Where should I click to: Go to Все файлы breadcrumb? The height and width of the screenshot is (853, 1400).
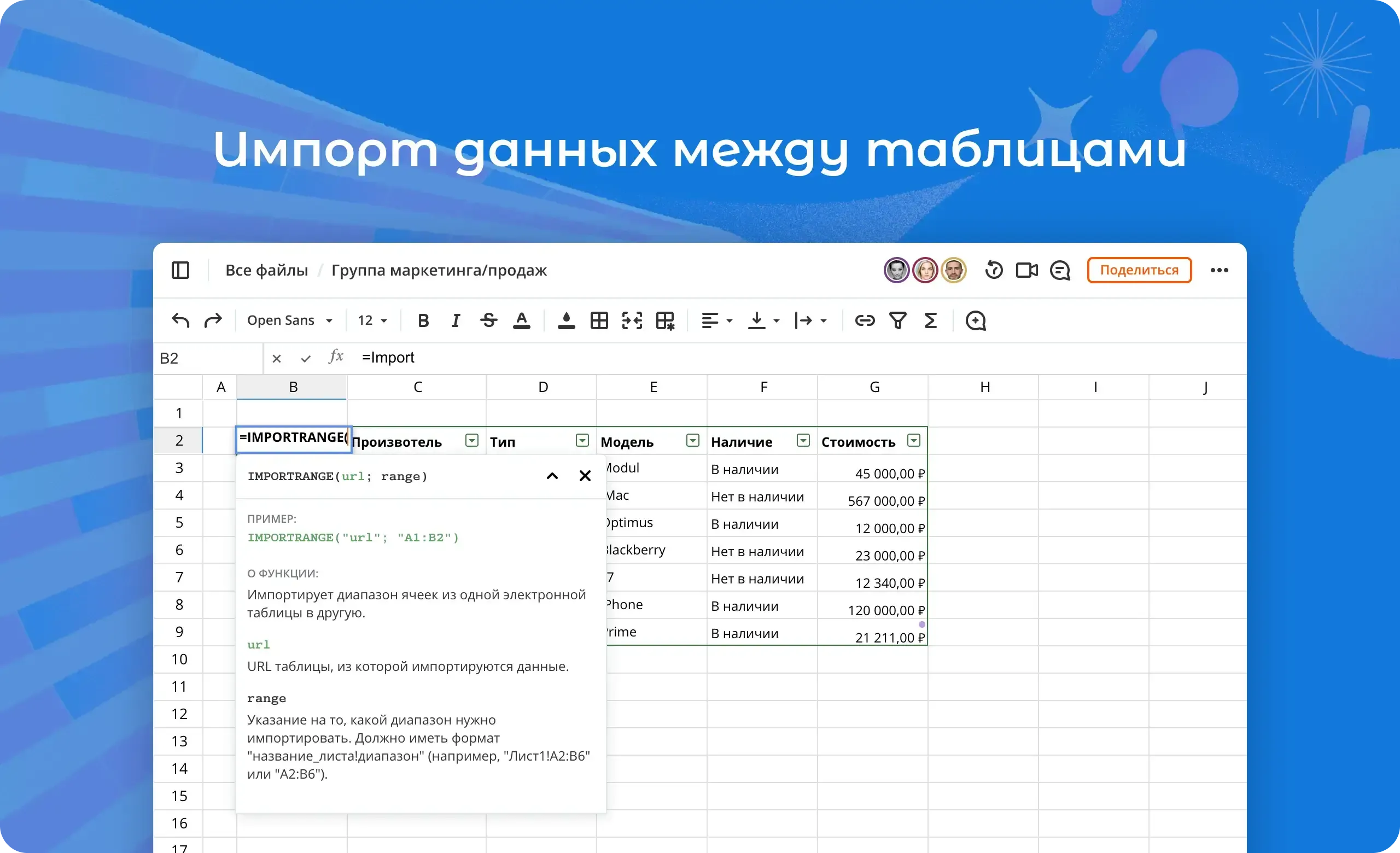coord(266,270)
